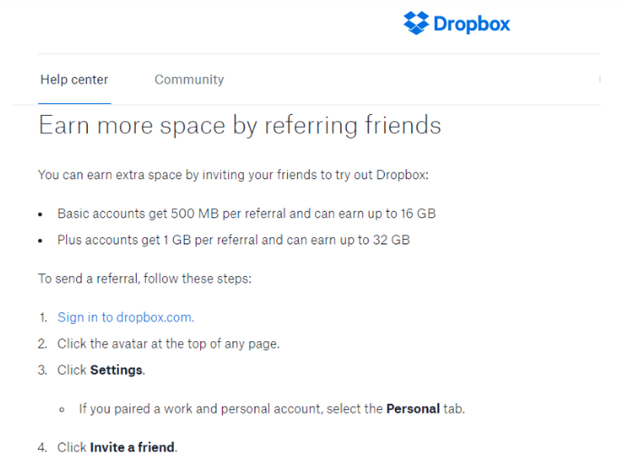Click the step number 1 list marker
624x453 pixels.
point(42,317)
